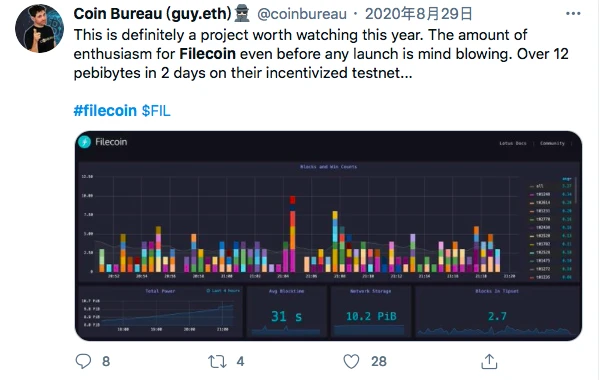Viewport: 601px width, 380px height.
Task: Open the embedded Filecoin dashboard image
Action: [x=328, y=235]
